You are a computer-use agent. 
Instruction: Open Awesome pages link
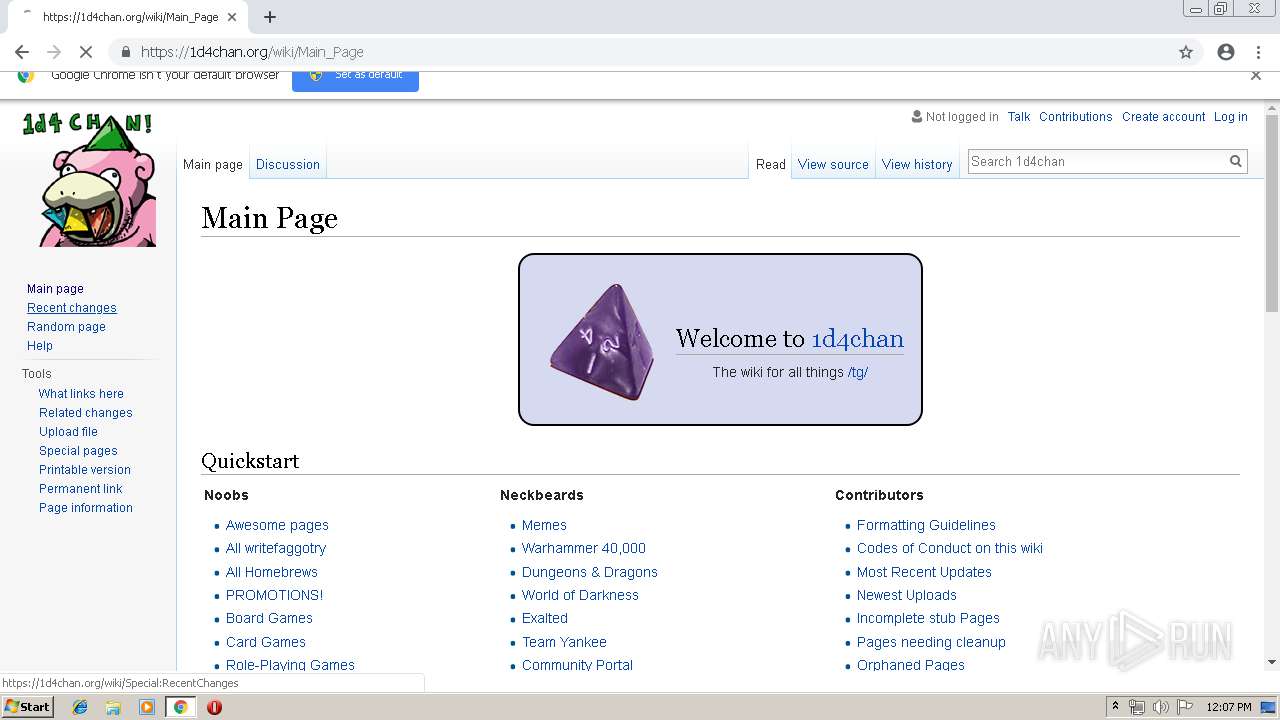[277, 525]
